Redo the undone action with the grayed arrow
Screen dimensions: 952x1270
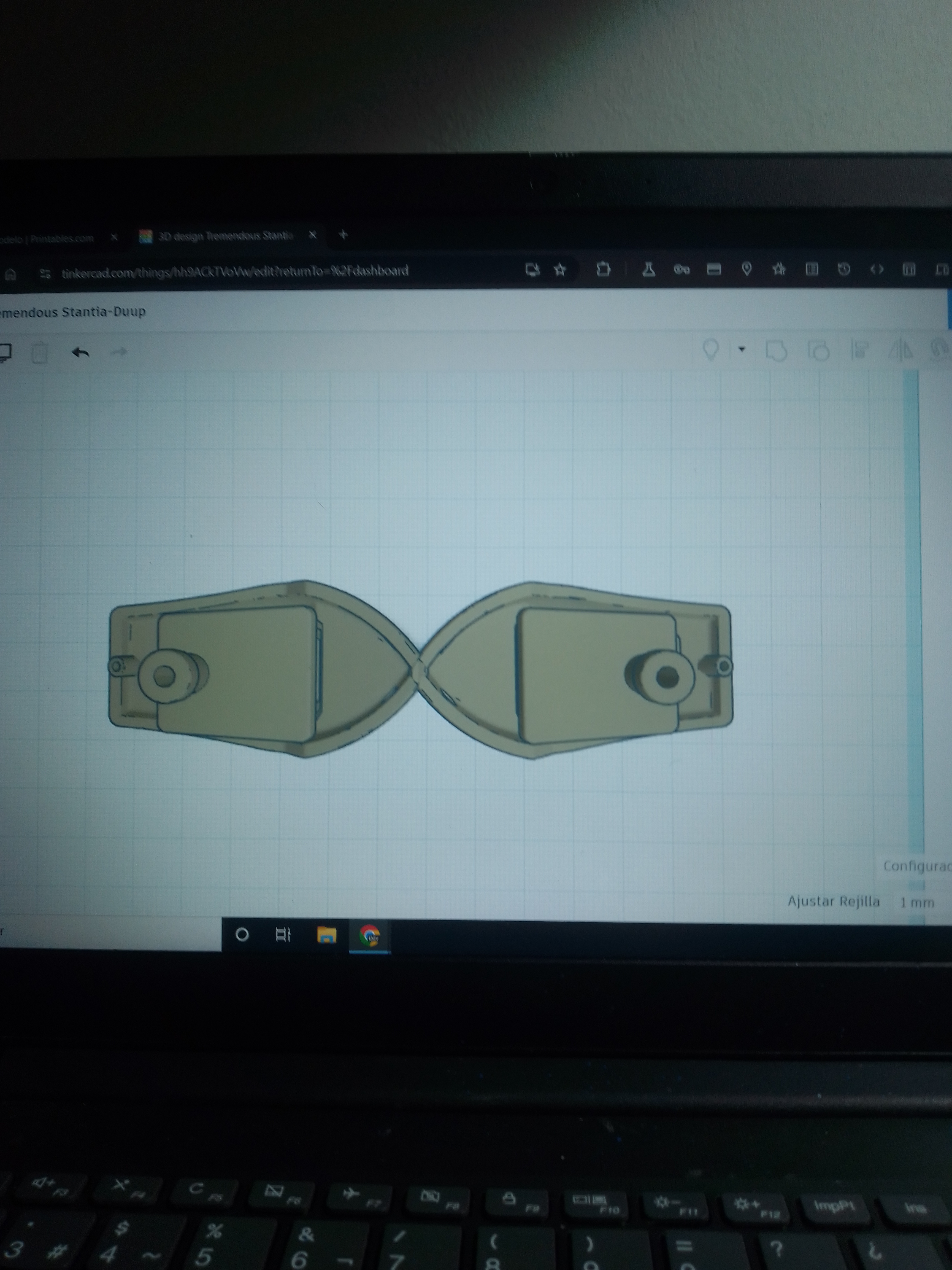pyautogui.click(x=118, y=351)
